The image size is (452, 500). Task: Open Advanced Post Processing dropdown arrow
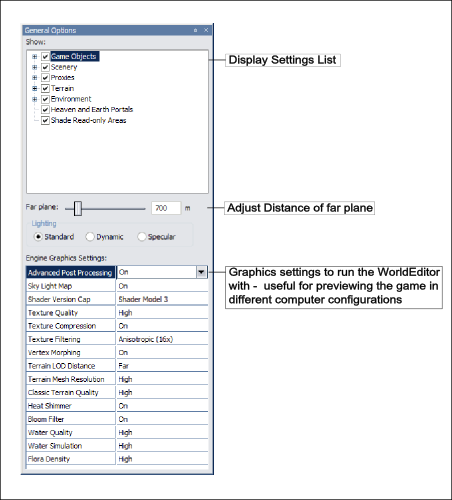[x=201, y=272]
